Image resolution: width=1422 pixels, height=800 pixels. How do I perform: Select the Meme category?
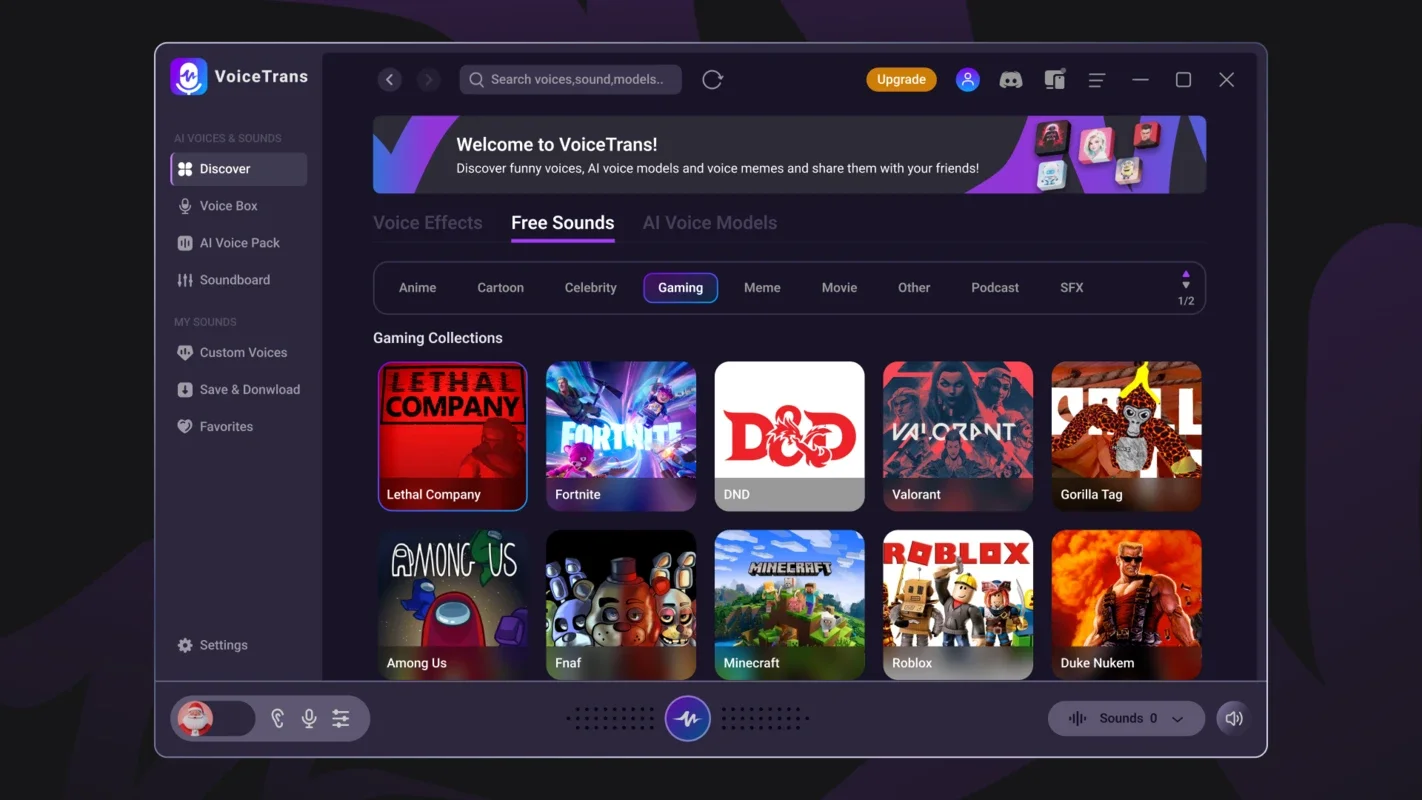pyautogui.click(x=762, y=288)
